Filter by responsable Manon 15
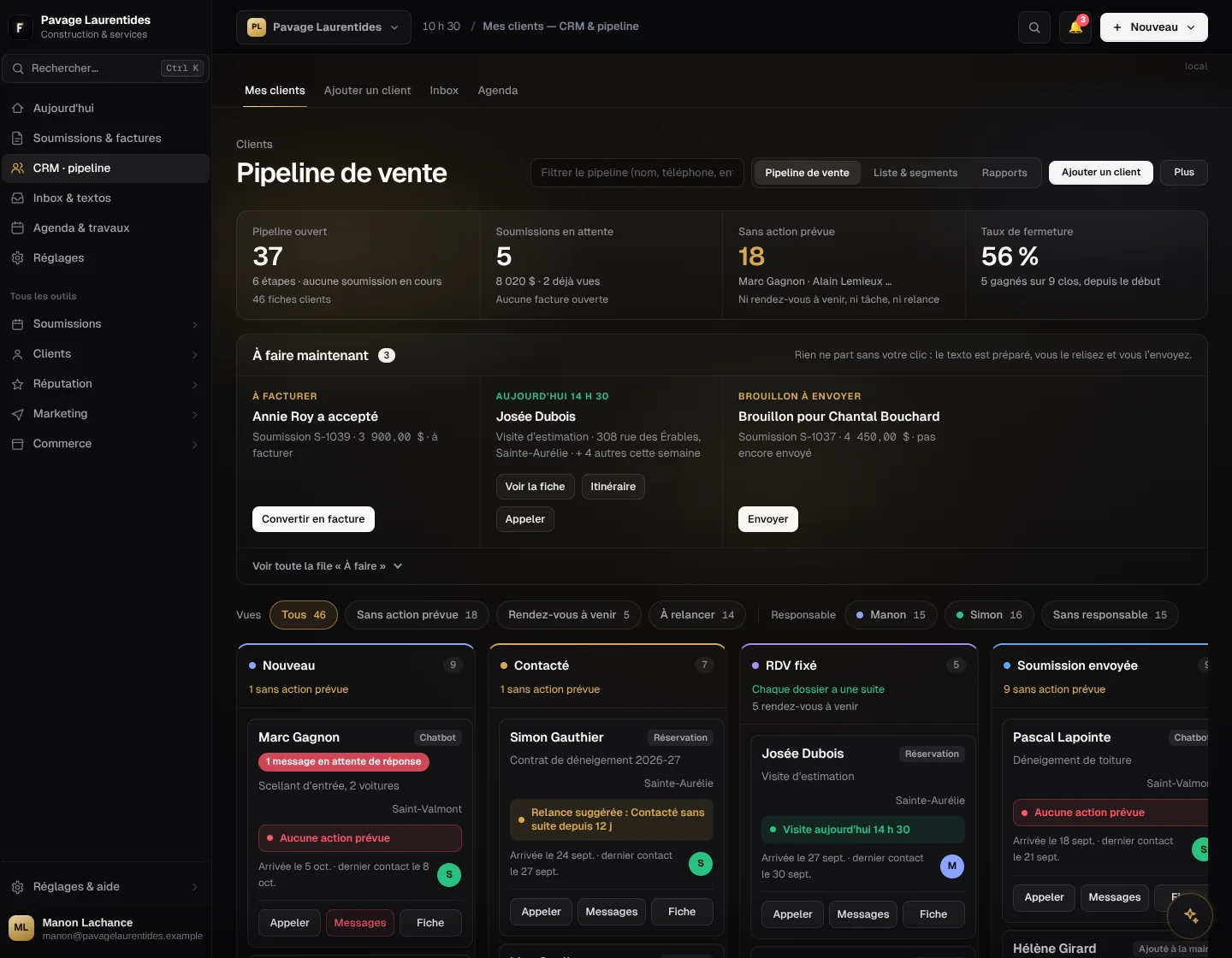The image size is (1232, 958). click(891, 615)
